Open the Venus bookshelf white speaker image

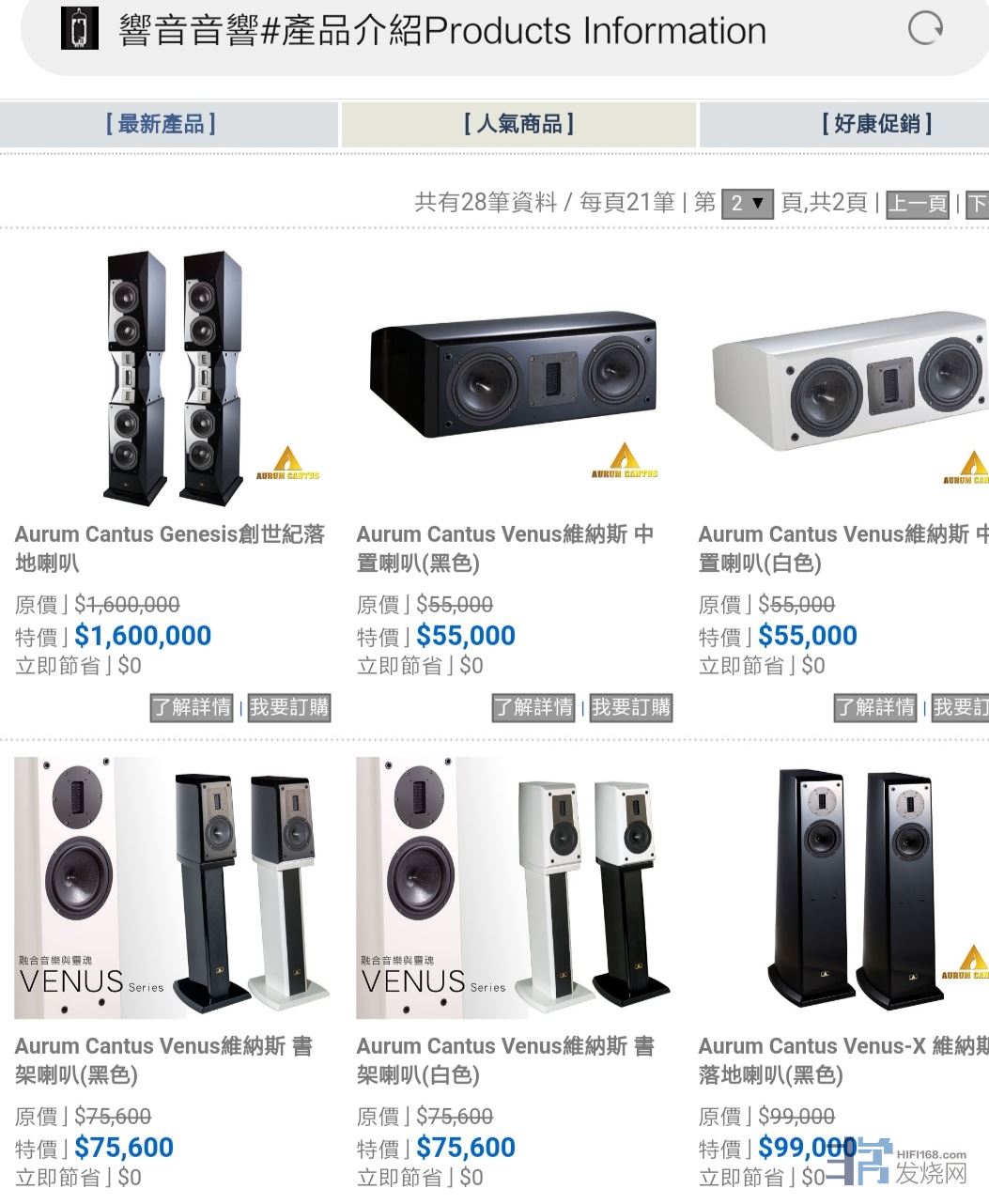coord(512,888)
